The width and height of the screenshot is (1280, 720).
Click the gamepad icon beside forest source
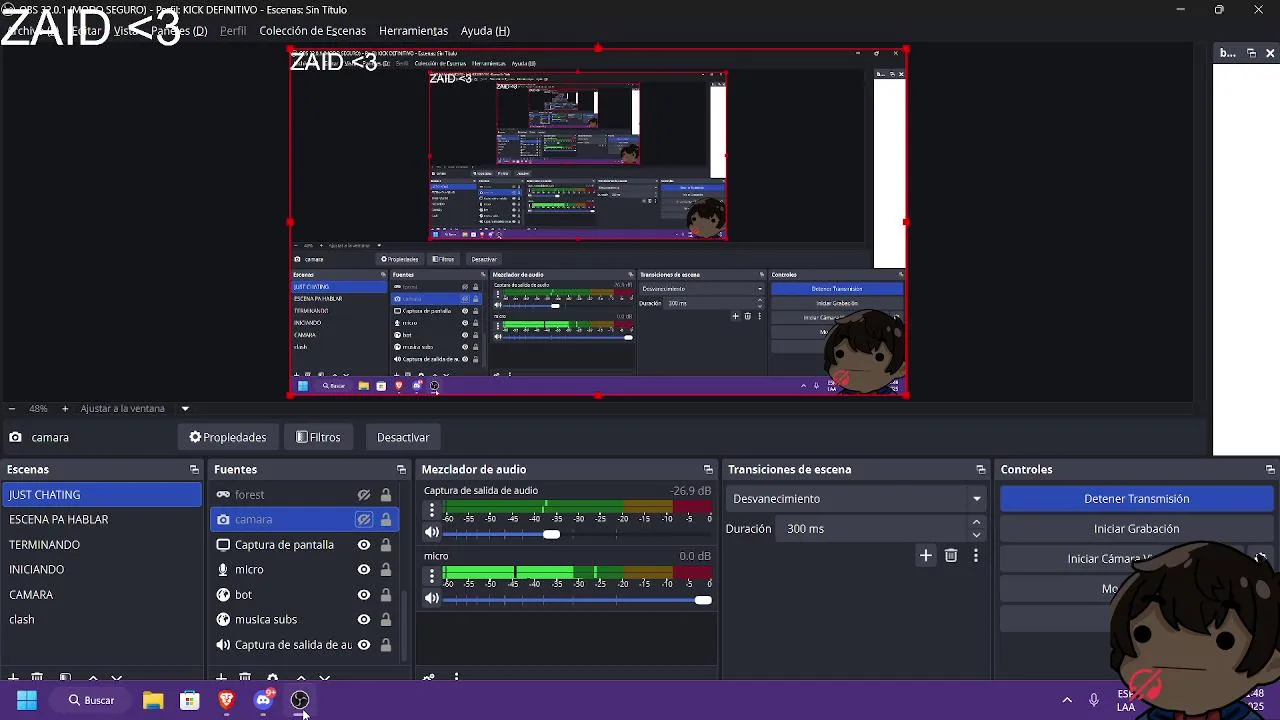[x=223, y=494]
